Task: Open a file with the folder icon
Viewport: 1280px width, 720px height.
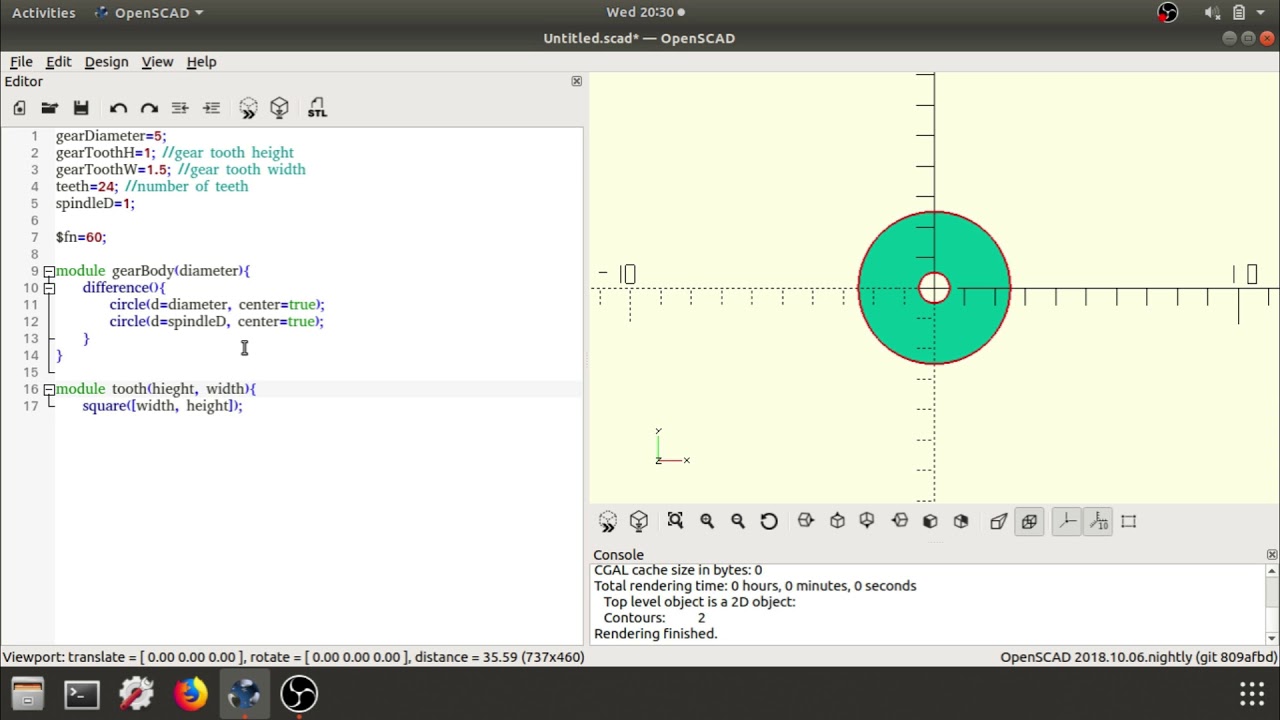Action: pyautogui.click(x=49, y=108)
